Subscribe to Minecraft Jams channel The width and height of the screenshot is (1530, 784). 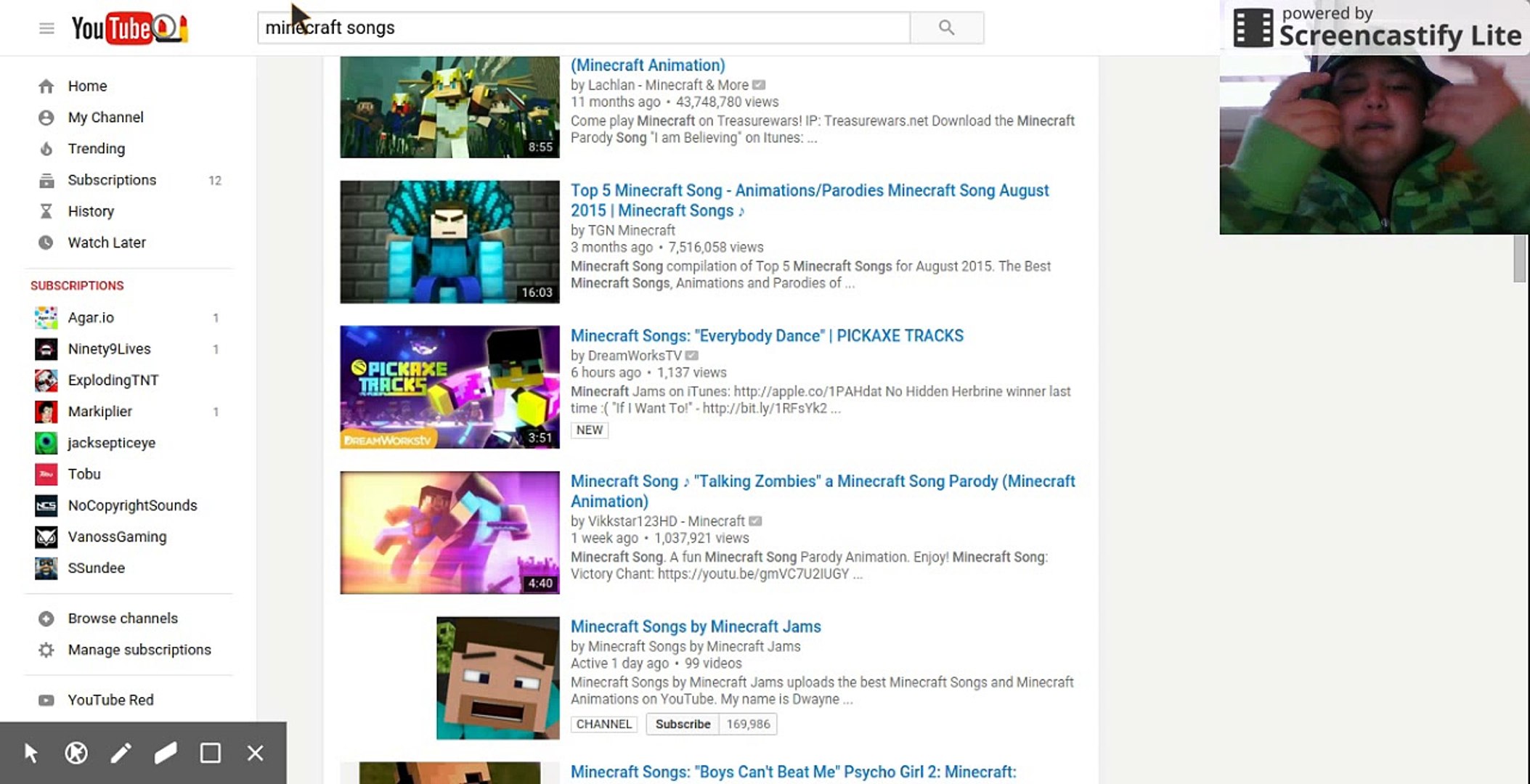pos(683,724)
